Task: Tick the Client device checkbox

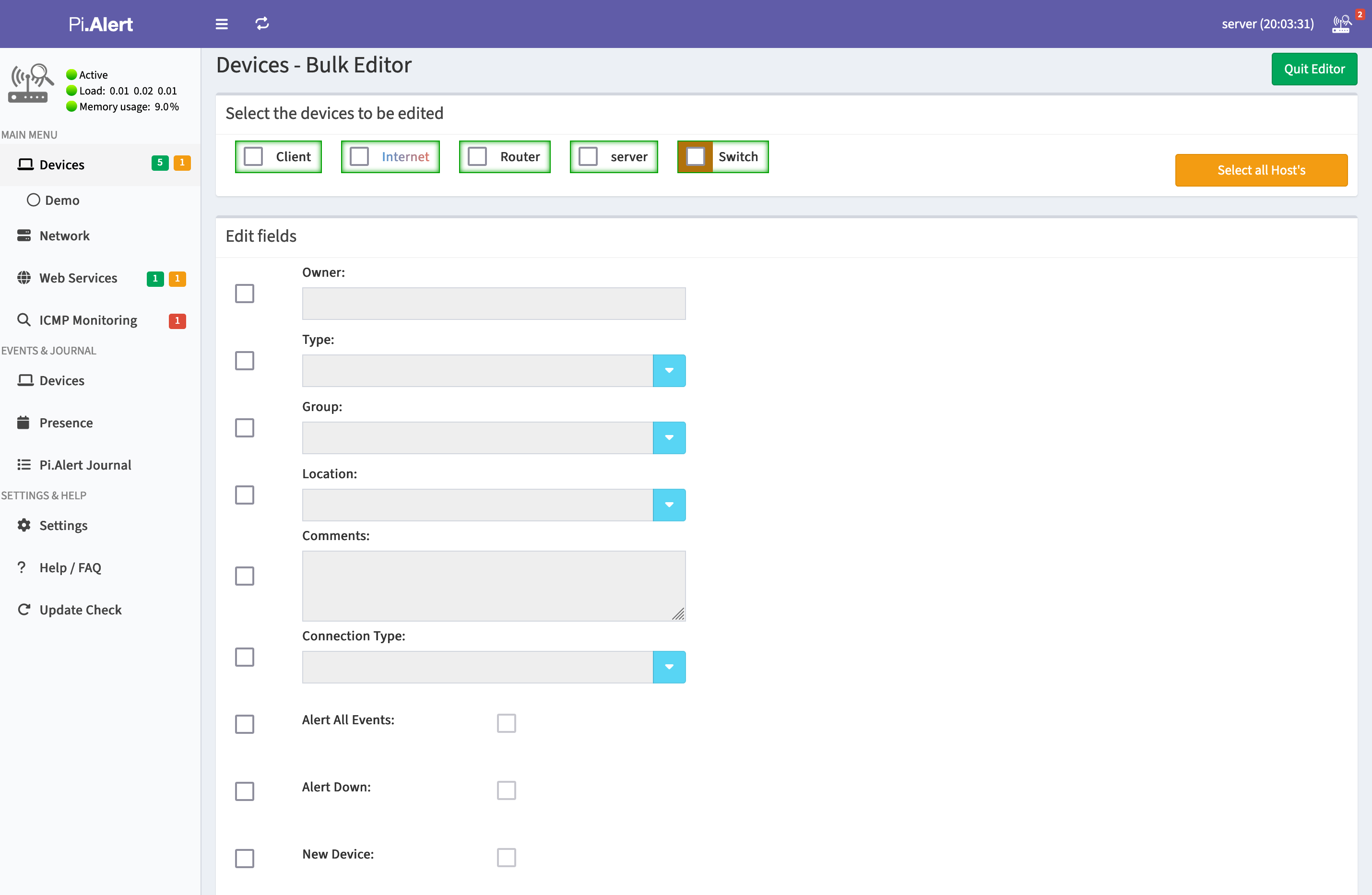Action: coord(253,157)
